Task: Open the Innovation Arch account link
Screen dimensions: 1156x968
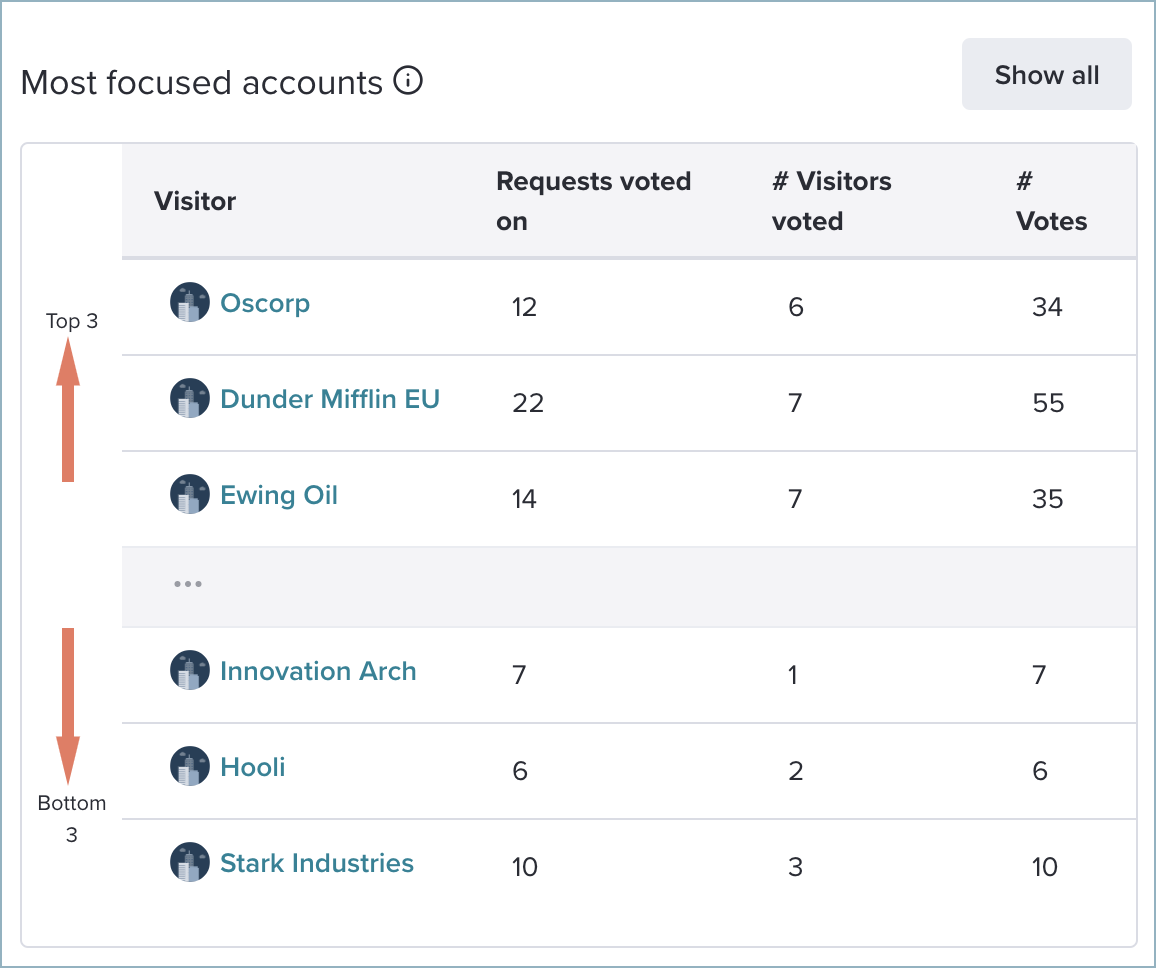Action: point(318,671)
